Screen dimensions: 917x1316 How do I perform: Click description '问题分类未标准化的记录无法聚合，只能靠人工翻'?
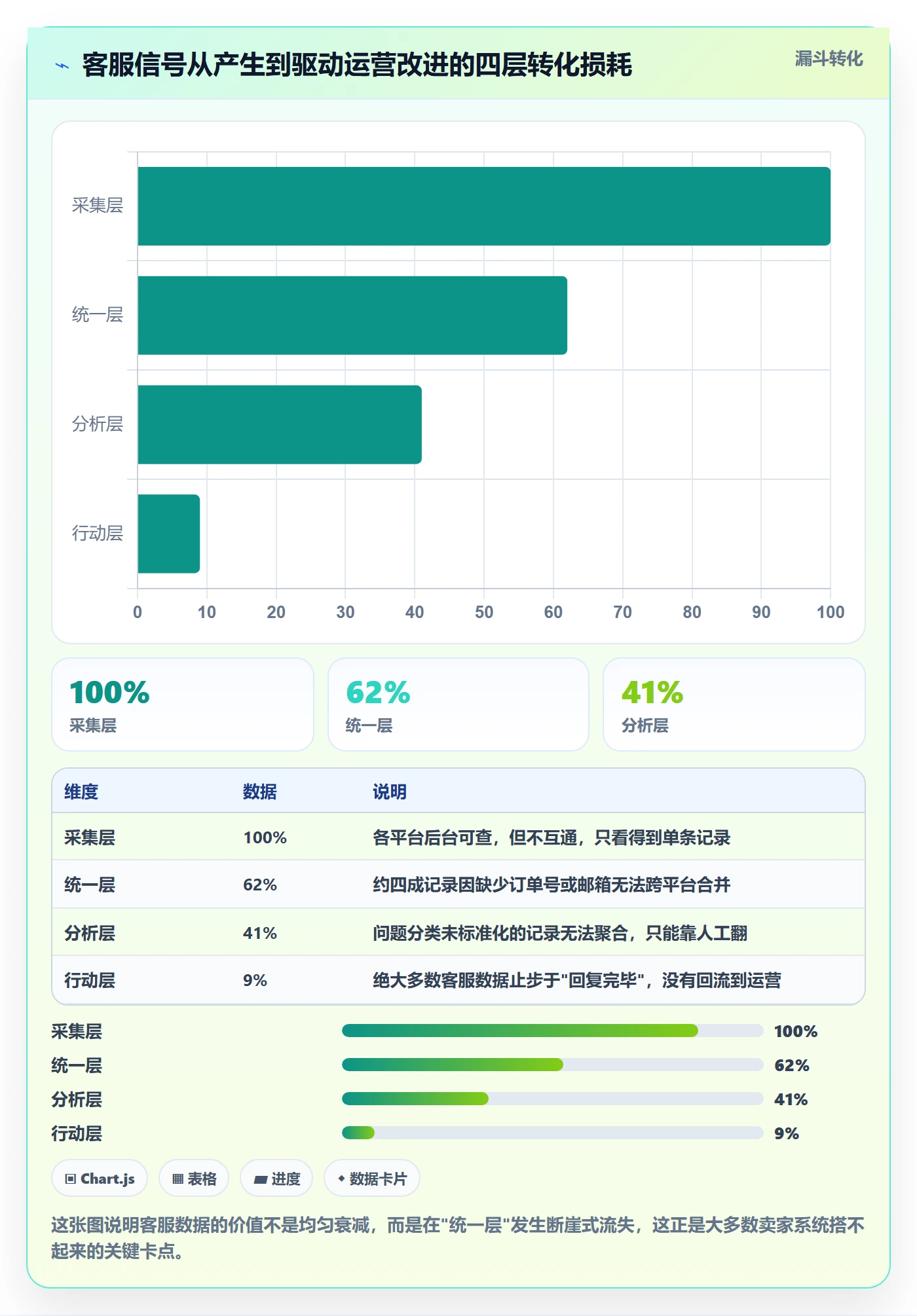tap(560, 933)
